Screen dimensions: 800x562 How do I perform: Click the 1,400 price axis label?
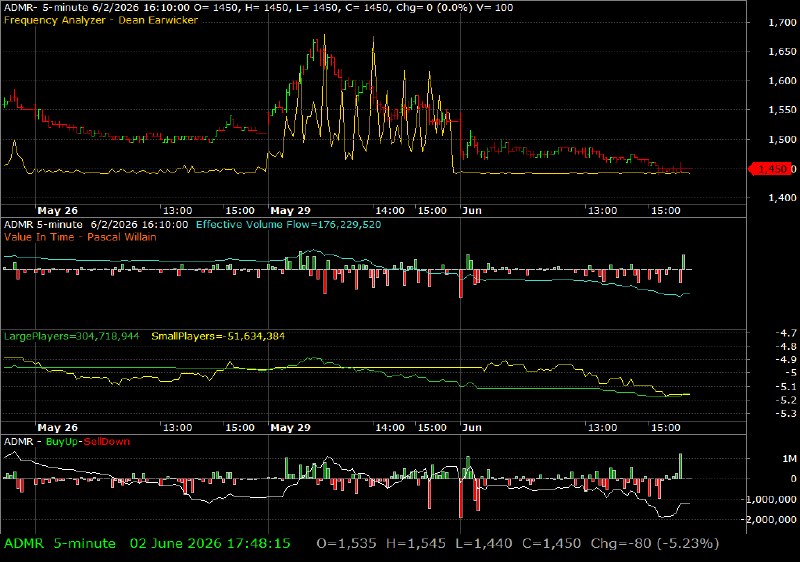pyautogui.click(x=782, y=197)
